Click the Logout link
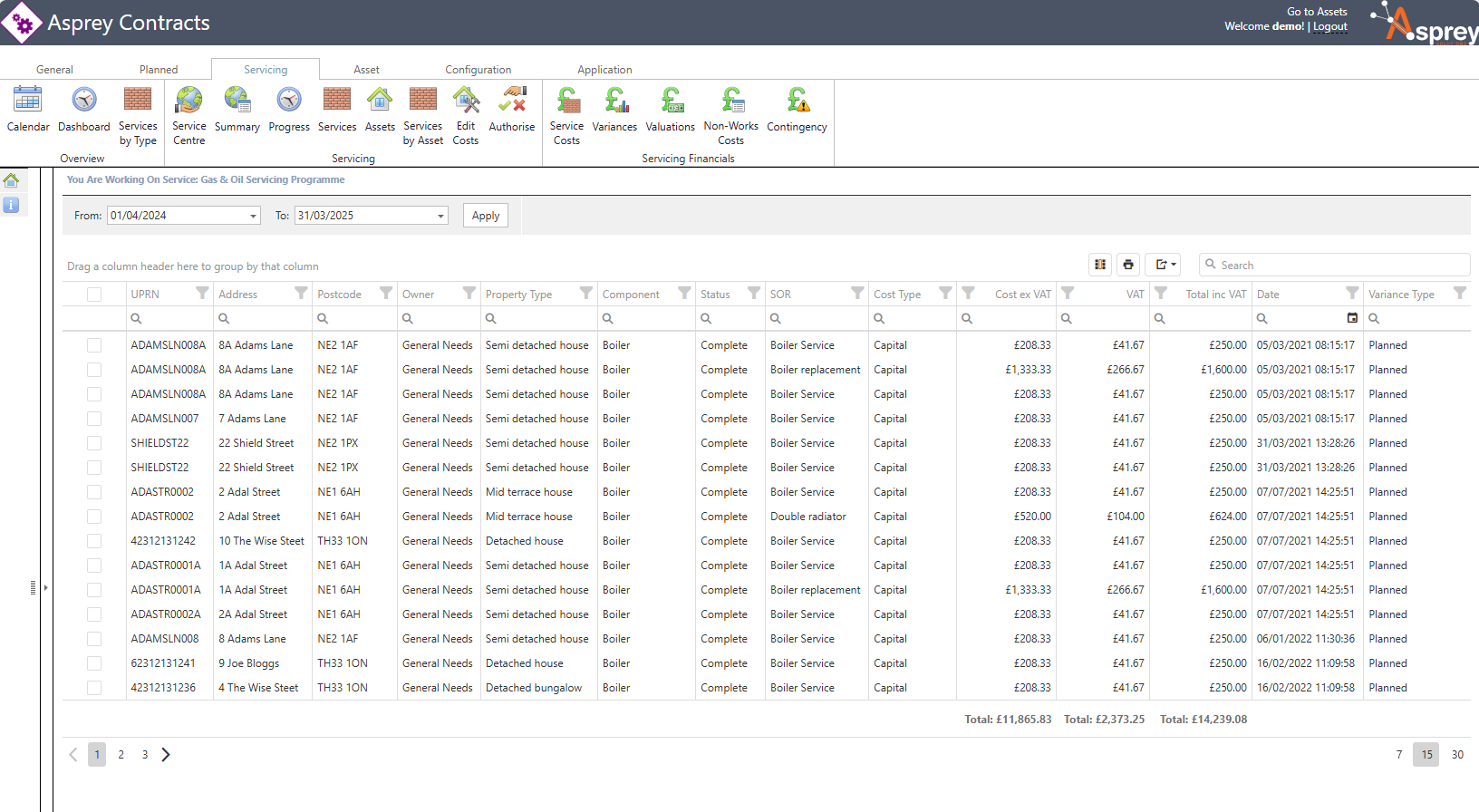The height and width of the screenshot is (812, 1479). click(1329, 26)
